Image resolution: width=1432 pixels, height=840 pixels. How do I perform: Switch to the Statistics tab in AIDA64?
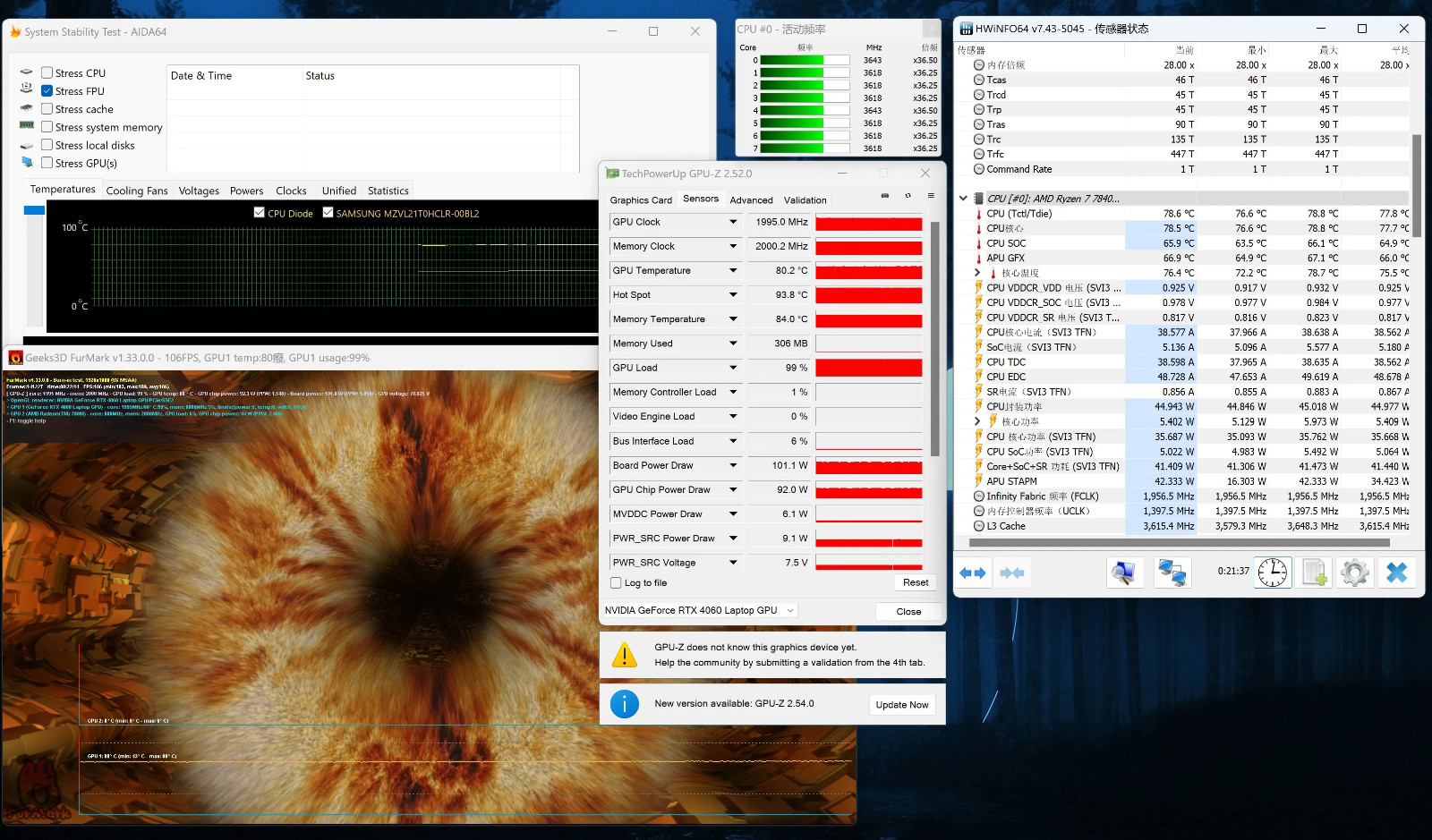pos(388,191)
